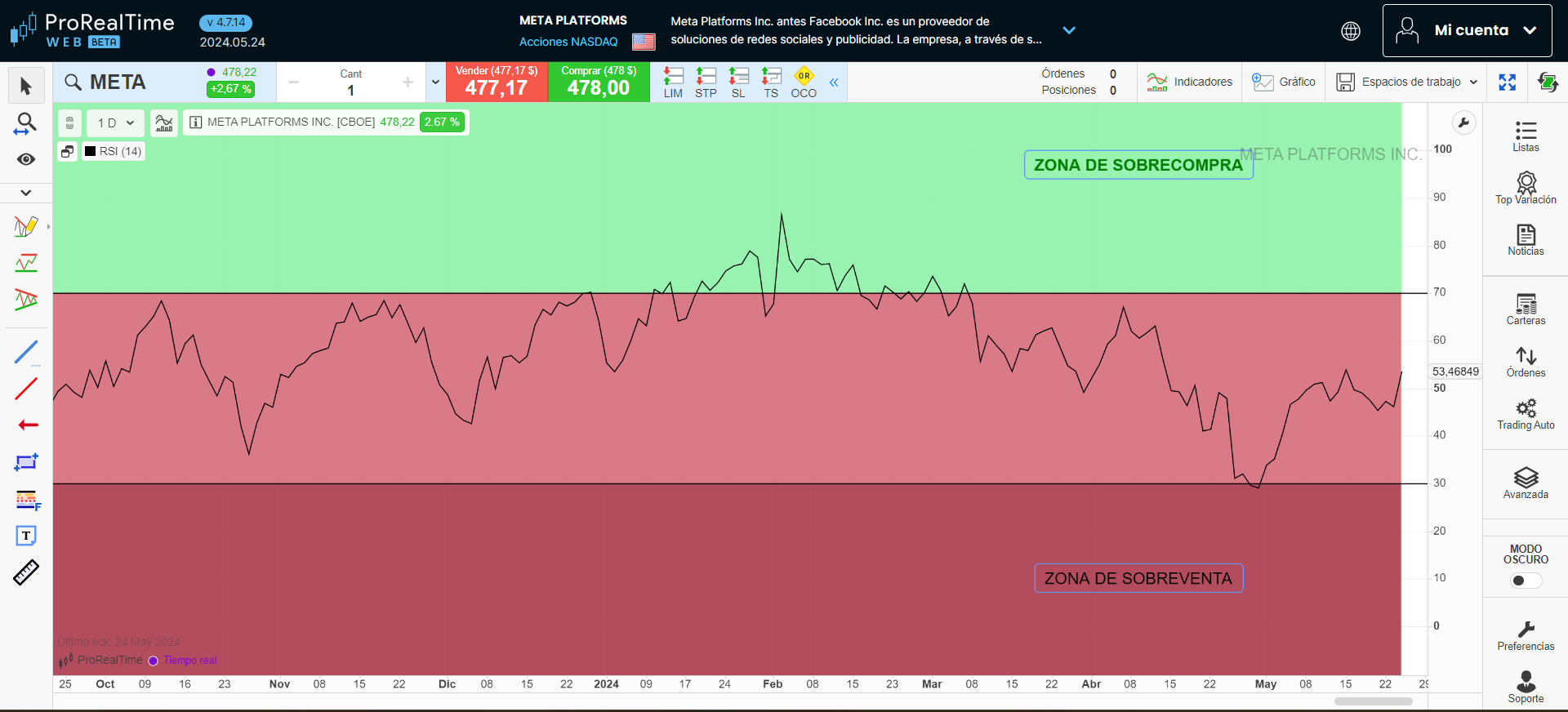Click the Vender sell button
Viewport: 1568px width, 712px height.
497,82
